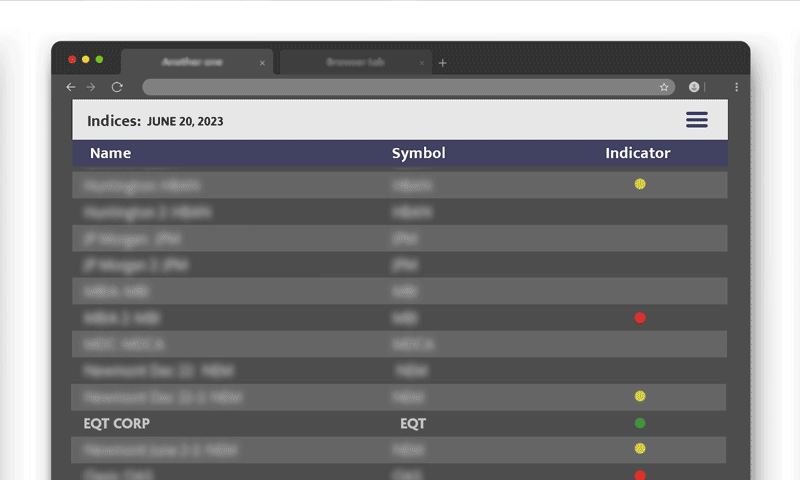
Task: Close the "Browser tab" tab
Action: [x=422, y=63]
